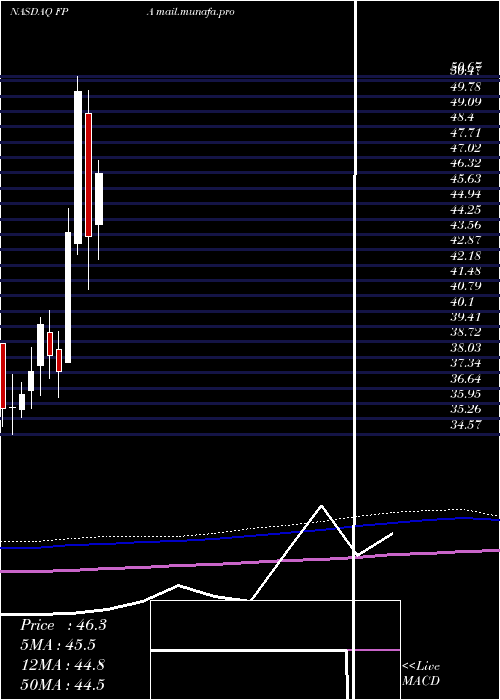The image size is (500, 700).
Task: Select the 40.79 price axis label
Action: tap(466, 287)
